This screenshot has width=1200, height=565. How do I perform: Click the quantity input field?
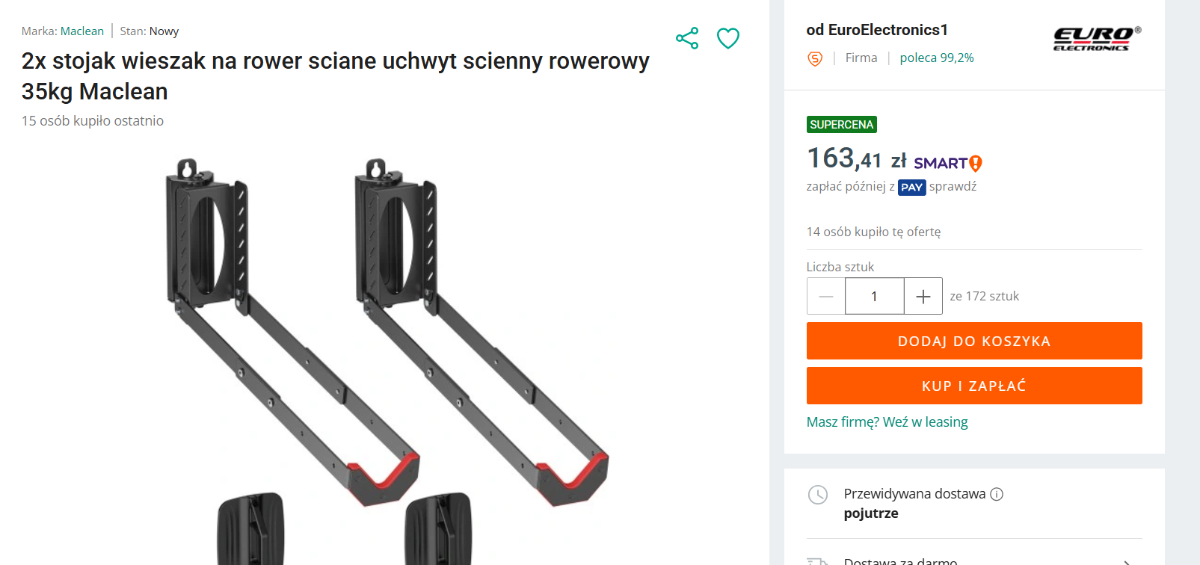coord(874,296)
